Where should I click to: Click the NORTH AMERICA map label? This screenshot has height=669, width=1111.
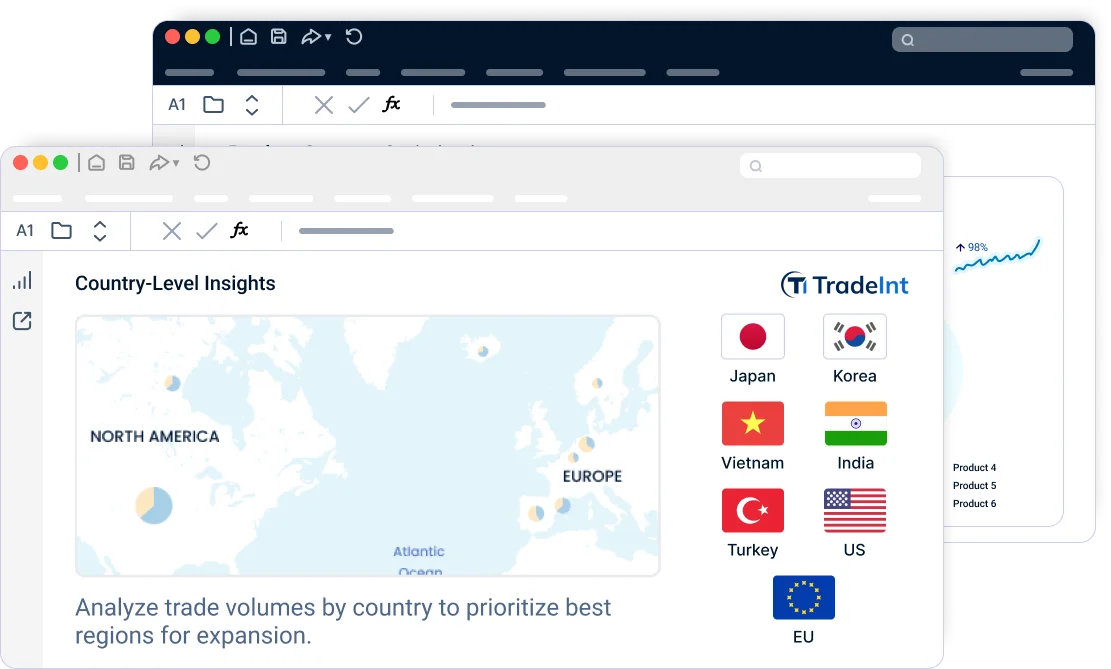[154, 437]
